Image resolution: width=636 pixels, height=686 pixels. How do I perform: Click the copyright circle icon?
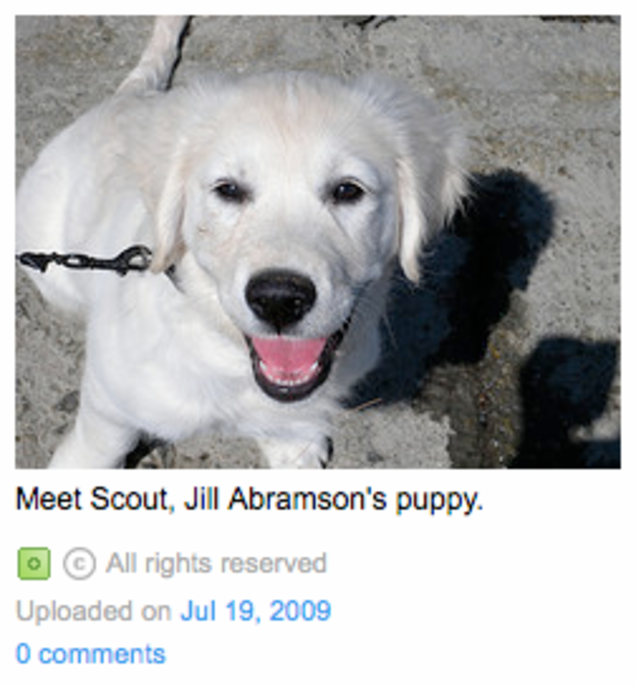(79, 564)
